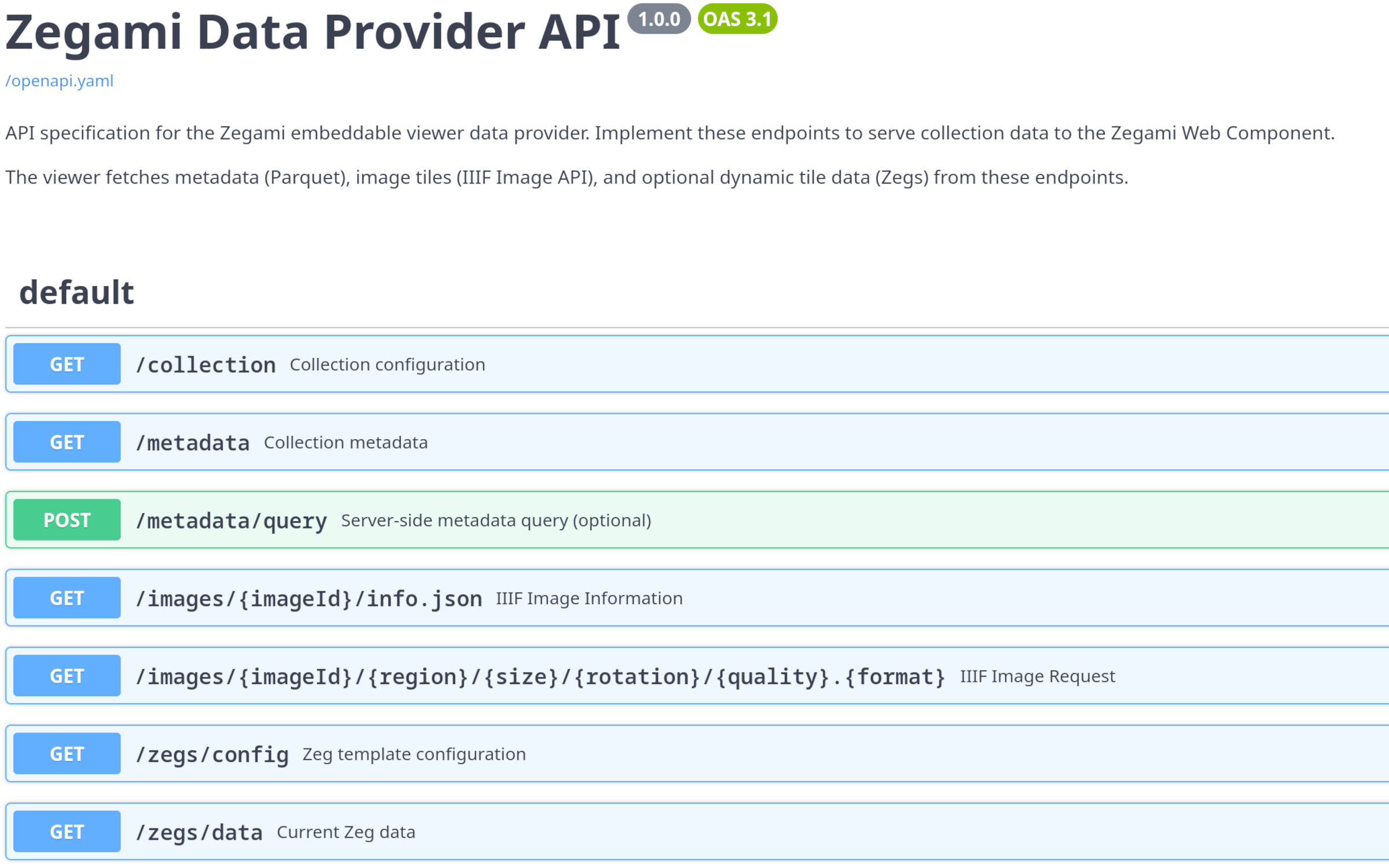Click the GET badge on the info.json row
The image size is (1389, 868).
pyautogui.click(x=65, y=598)
